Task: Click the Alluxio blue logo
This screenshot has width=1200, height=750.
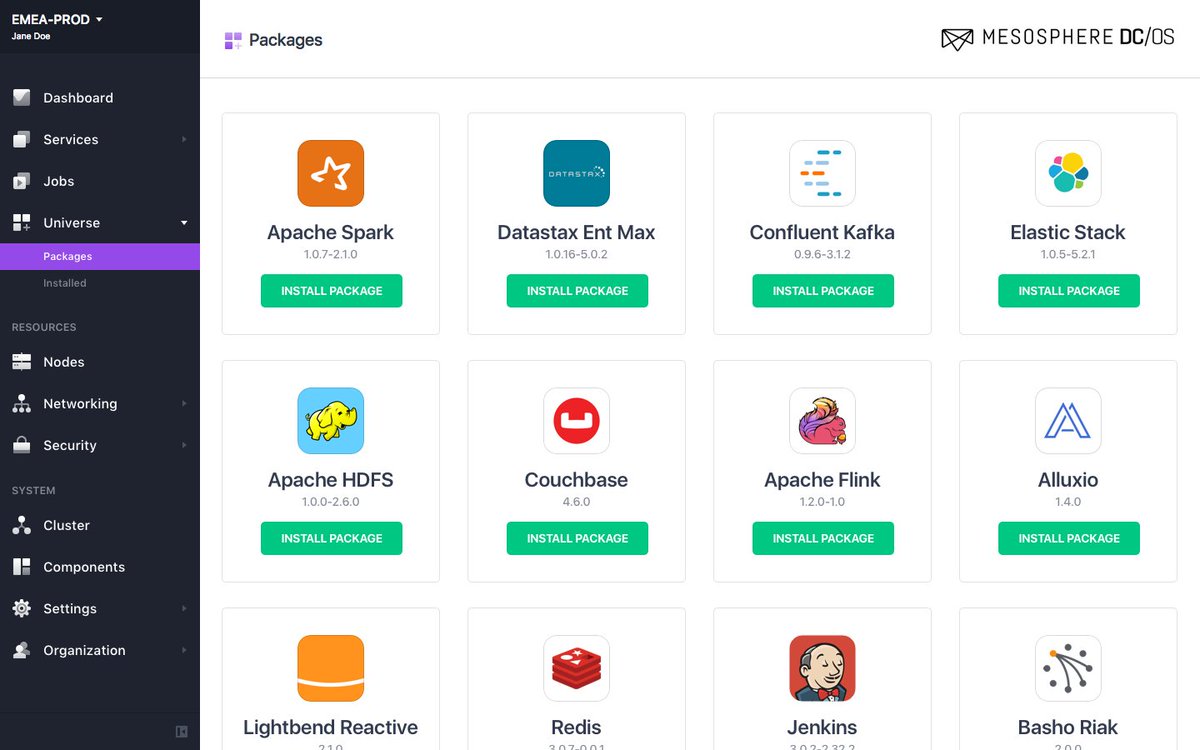Action: pos(1068,421)
